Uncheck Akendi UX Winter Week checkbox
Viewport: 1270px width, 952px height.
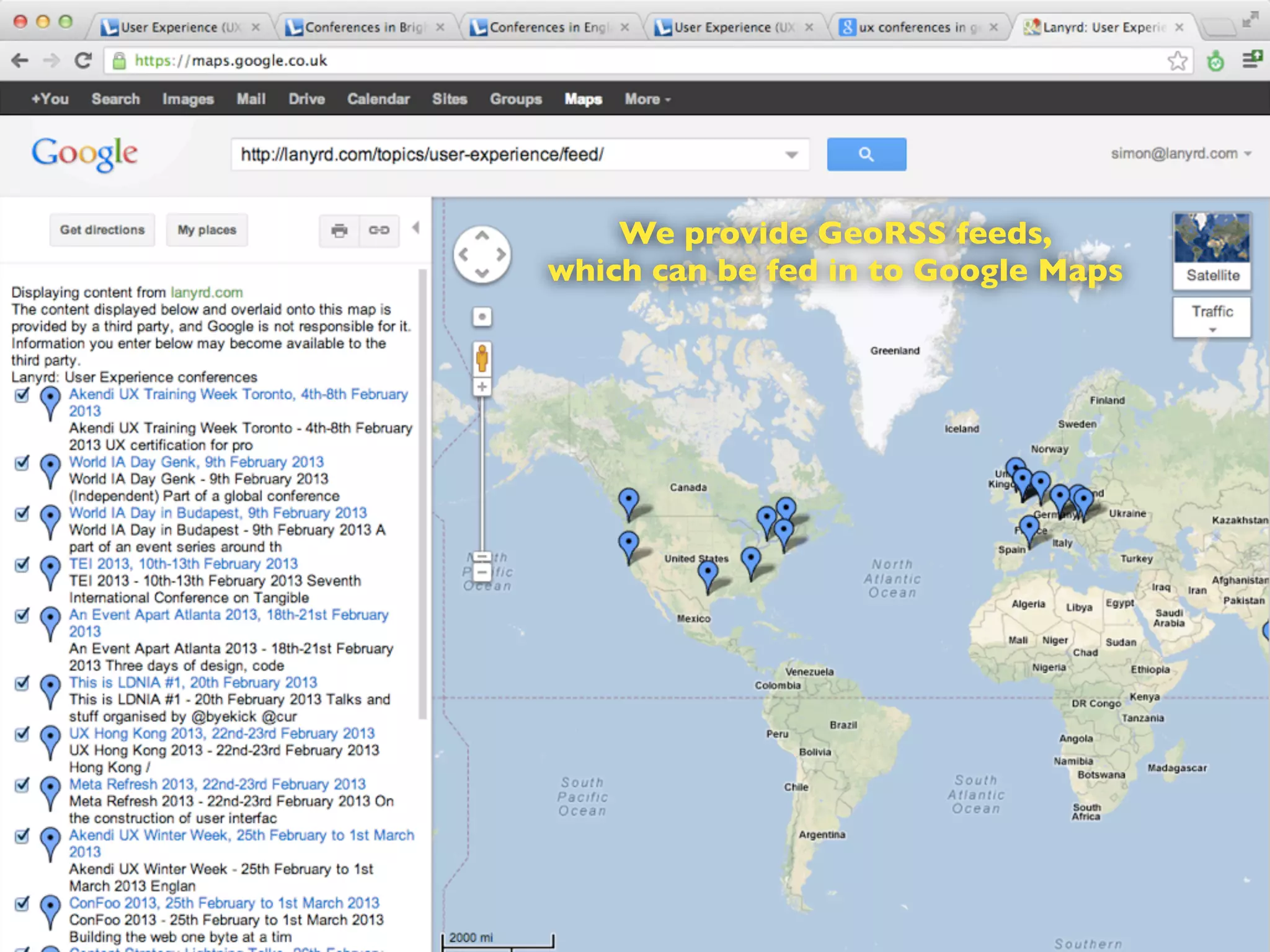click(22, 835)
